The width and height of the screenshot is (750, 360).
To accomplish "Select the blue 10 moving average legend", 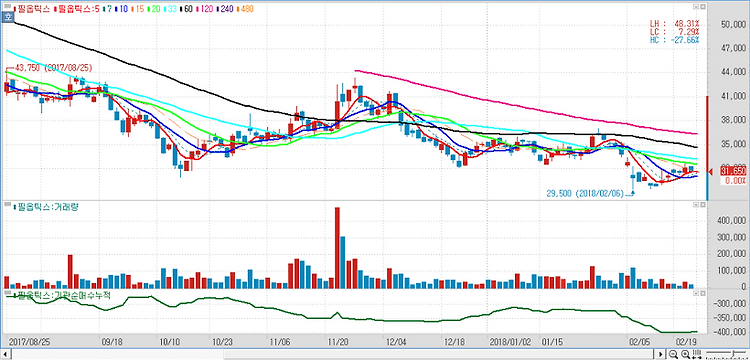I will (x=121, y=9).
